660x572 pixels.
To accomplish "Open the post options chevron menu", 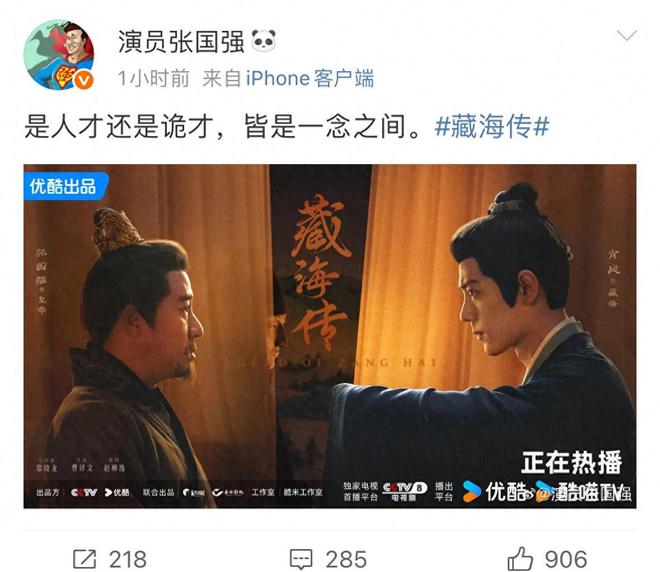I will click(627, 36).
